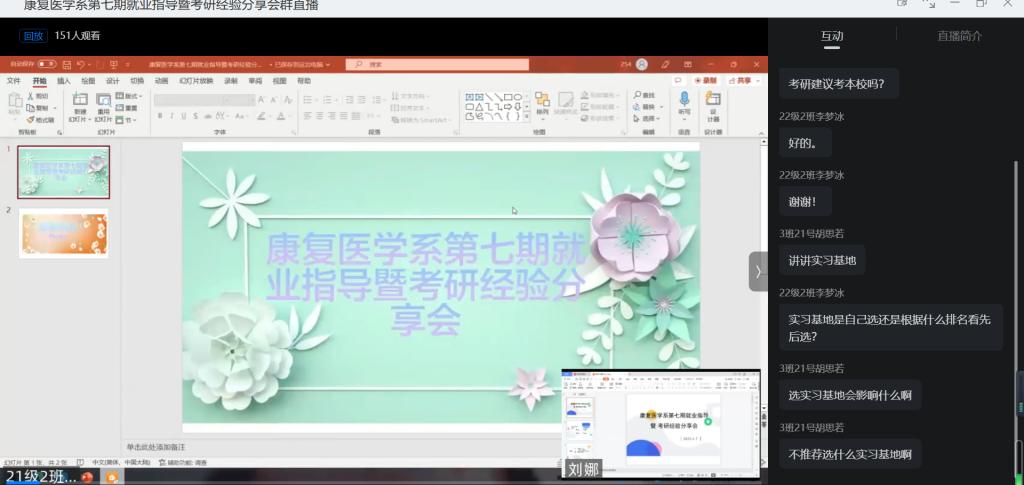Click the comments speech bubble icon

[x=679, y=80]
